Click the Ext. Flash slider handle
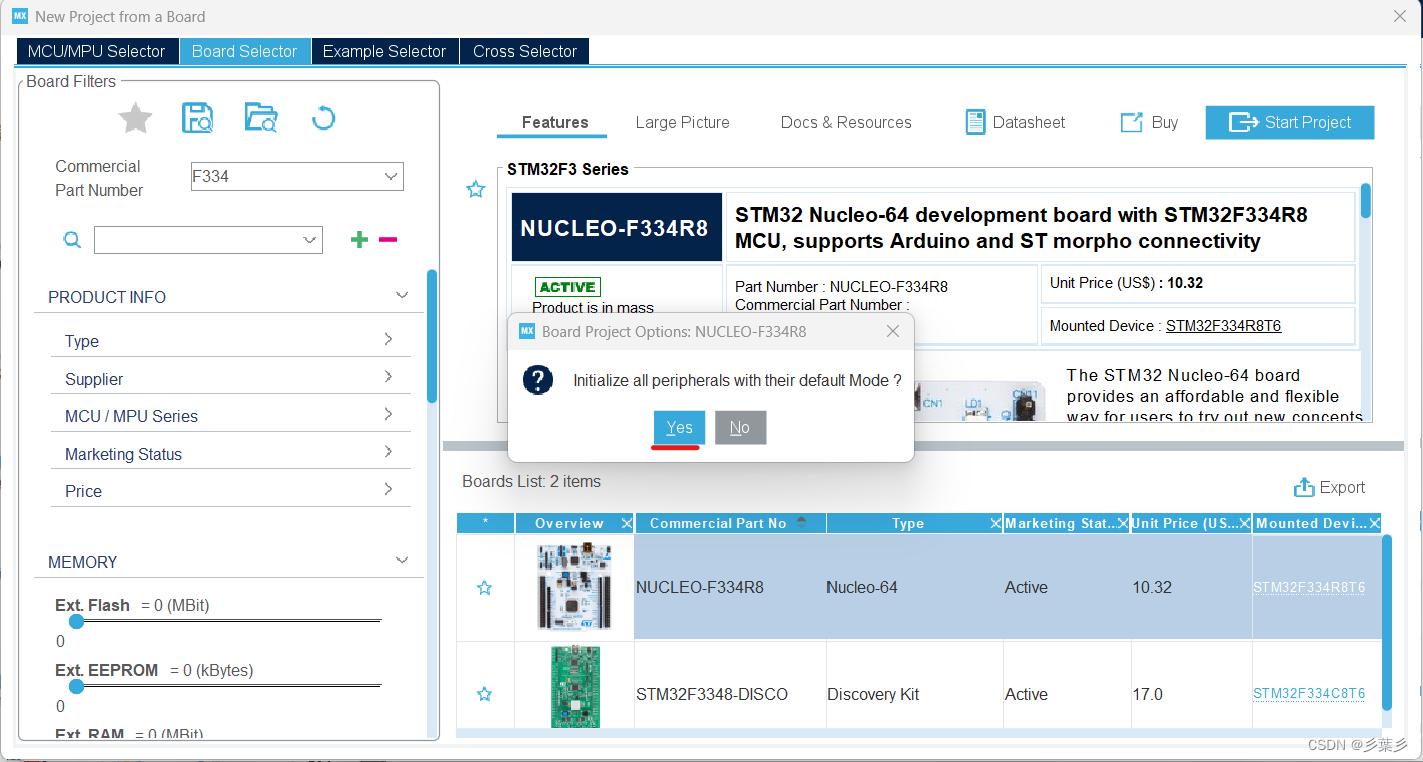The height and width of the screenshot is (762, 1423). [76, 621]
